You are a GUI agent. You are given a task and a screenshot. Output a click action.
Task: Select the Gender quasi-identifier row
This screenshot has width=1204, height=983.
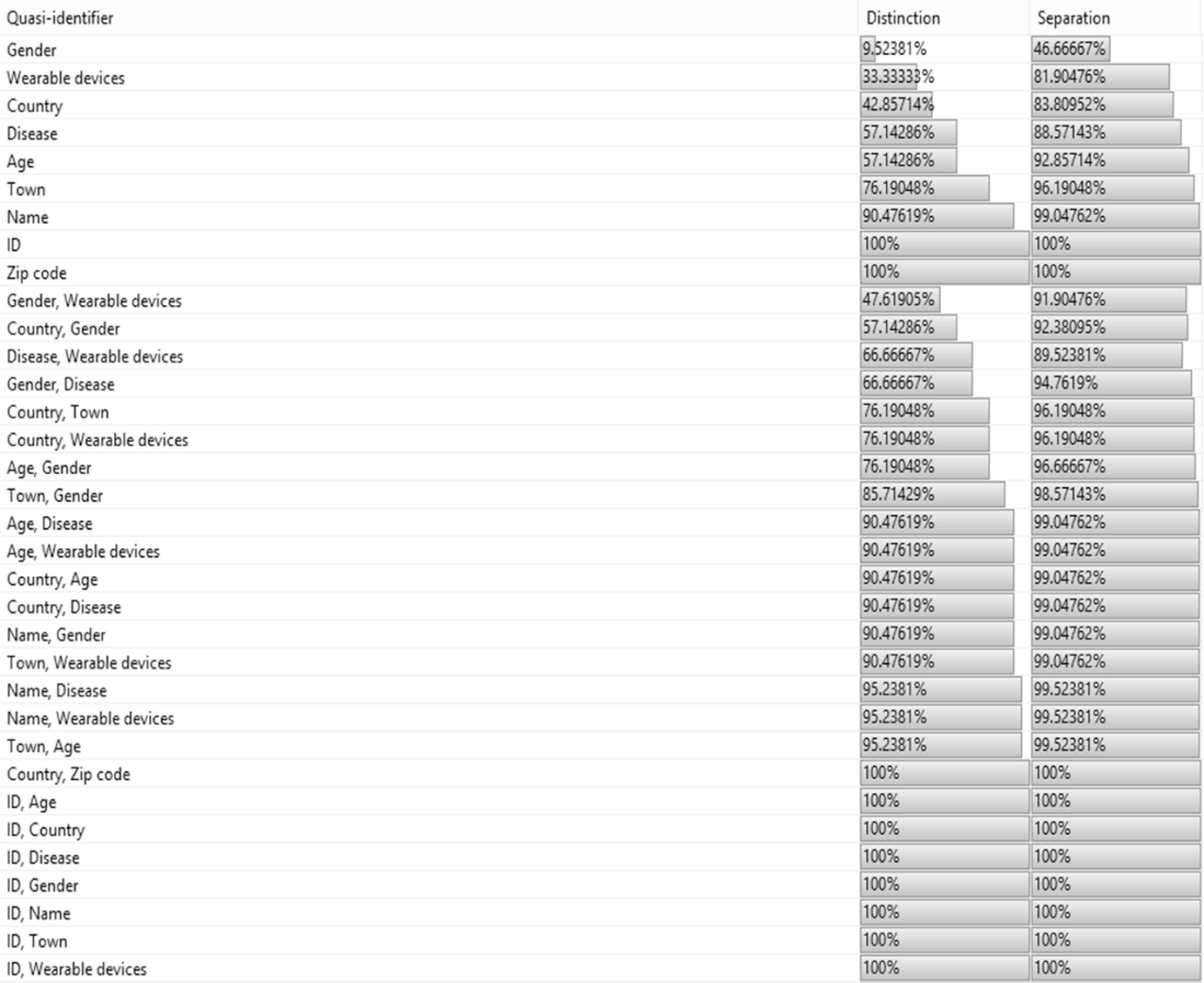pos(31,51)
